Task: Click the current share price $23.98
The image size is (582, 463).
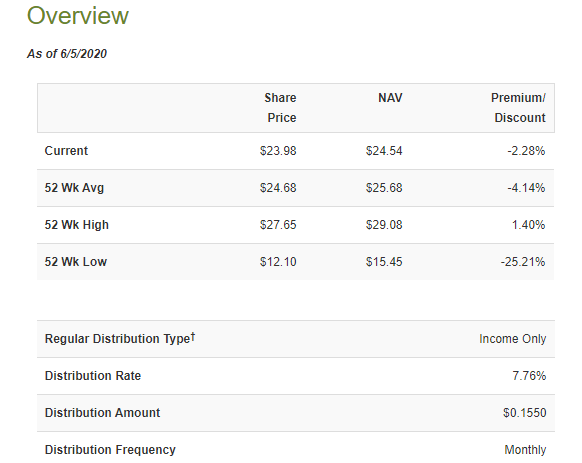Action: pos(278,151)
